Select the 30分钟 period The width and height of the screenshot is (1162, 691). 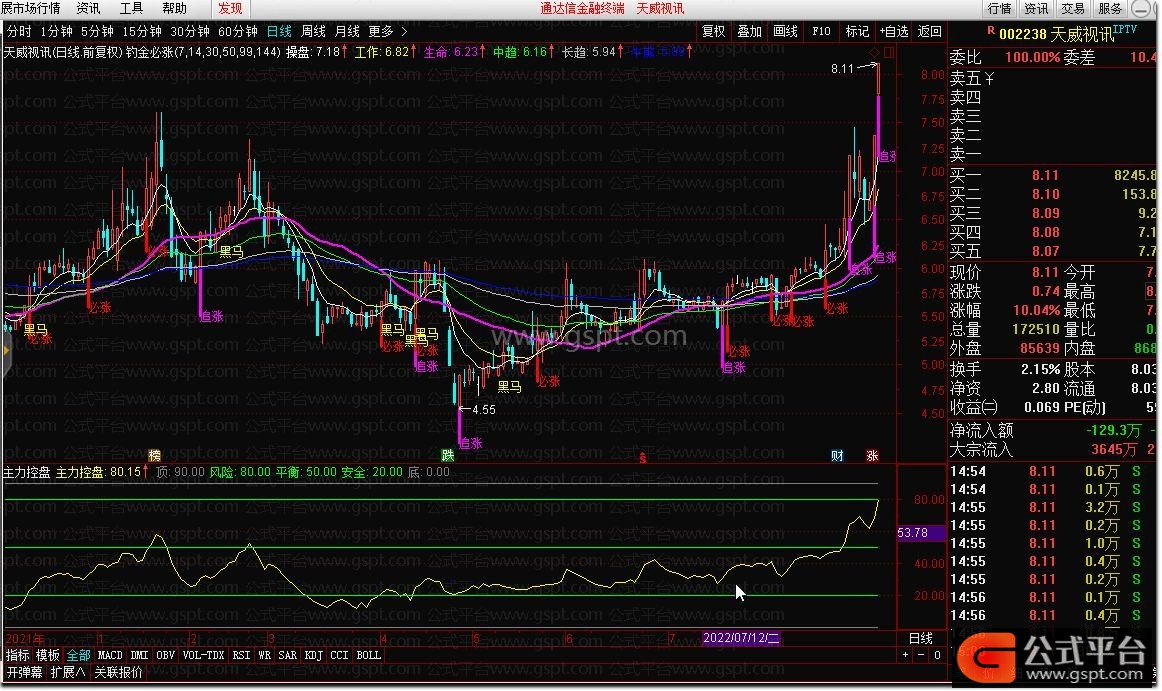pyautogui.click(x=190, y=31)
